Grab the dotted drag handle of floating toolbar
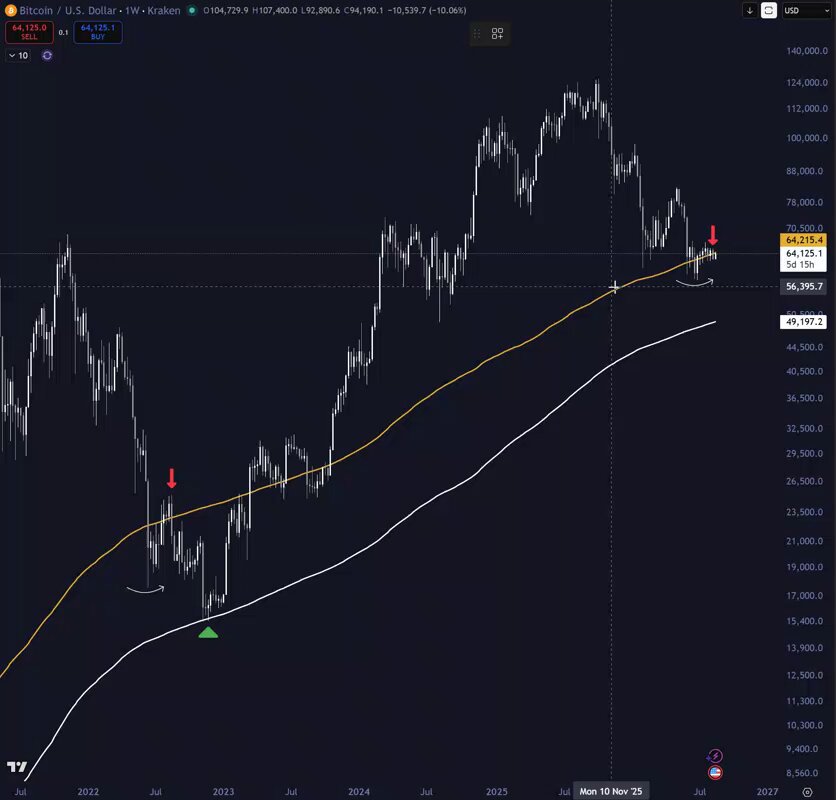Viewport: 836px width, 800px height. pos(477,34)
